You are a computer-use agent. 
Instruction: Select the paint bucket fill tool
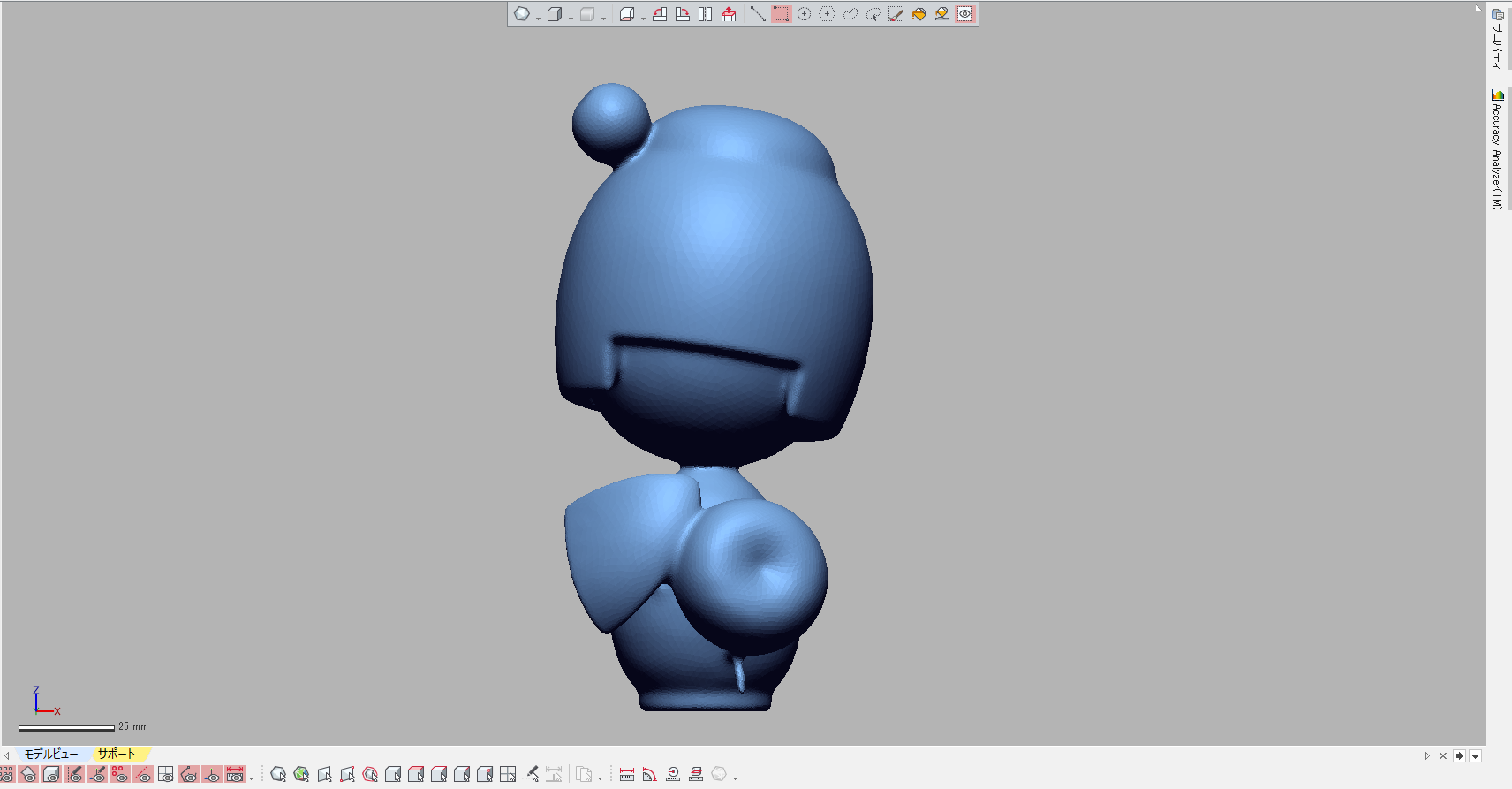919,14
